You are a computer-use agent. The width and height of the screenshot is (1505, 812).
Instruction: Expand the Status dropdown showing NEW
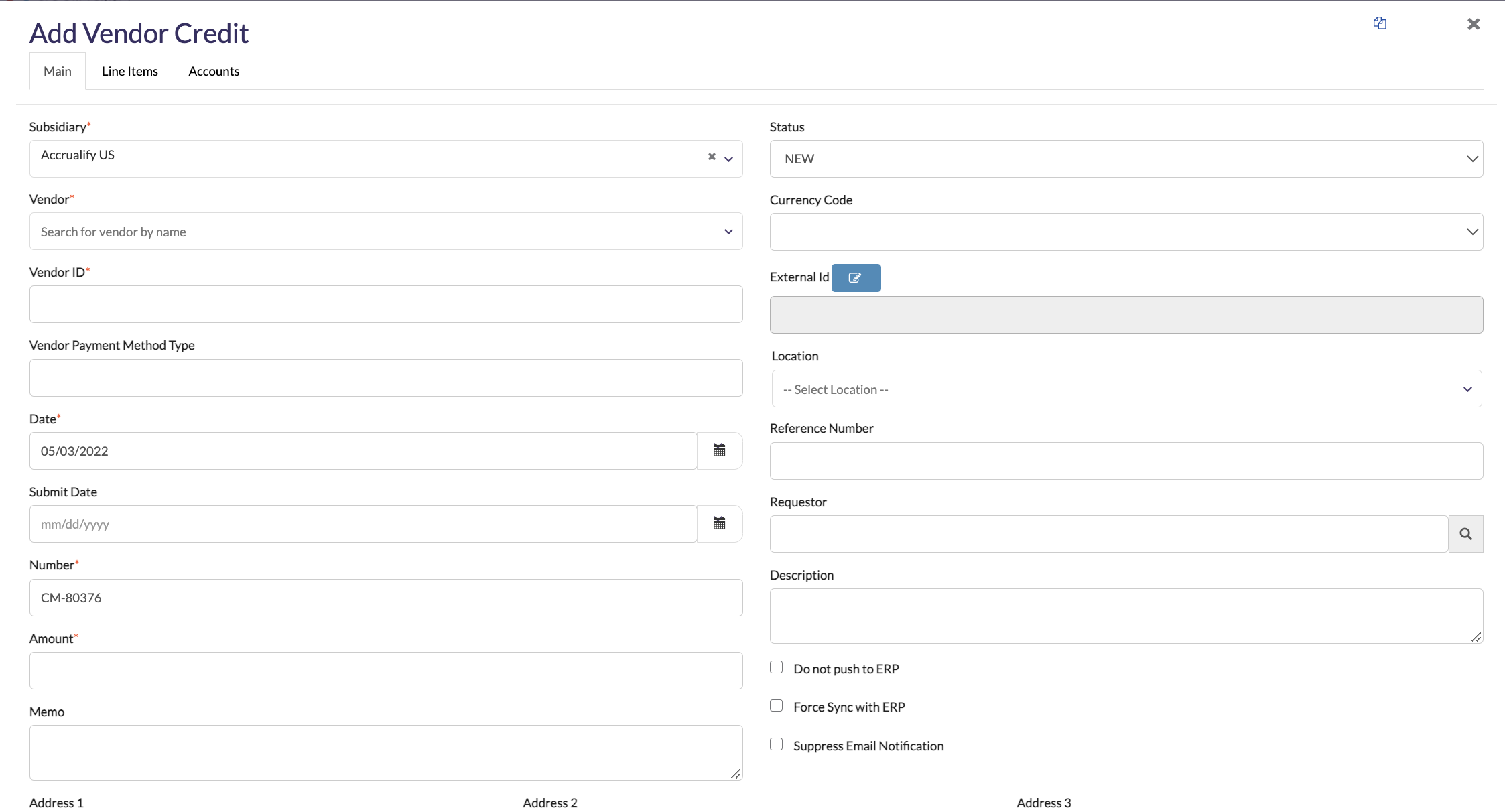tap(1126, 159)
